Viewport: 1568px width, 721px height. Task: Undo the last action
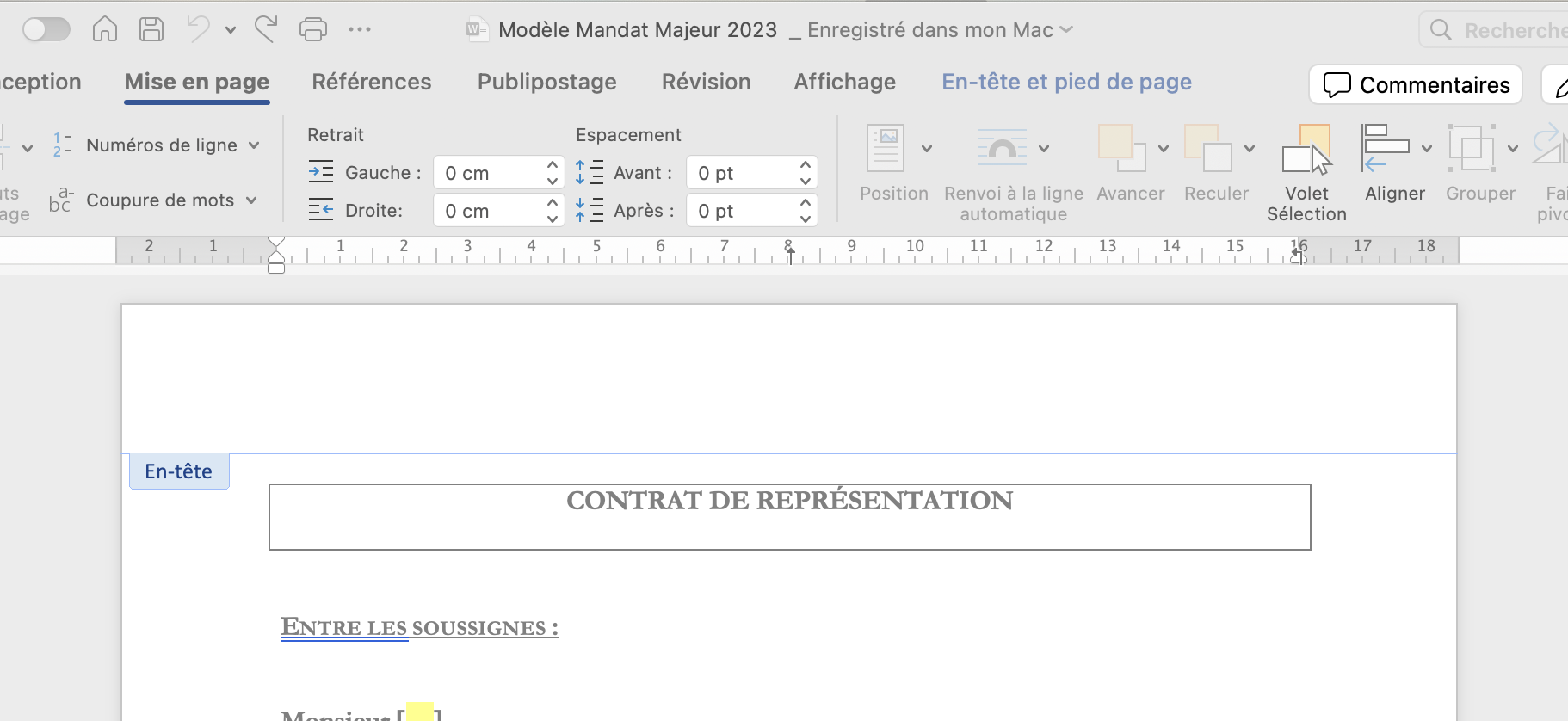click(198, 30)
